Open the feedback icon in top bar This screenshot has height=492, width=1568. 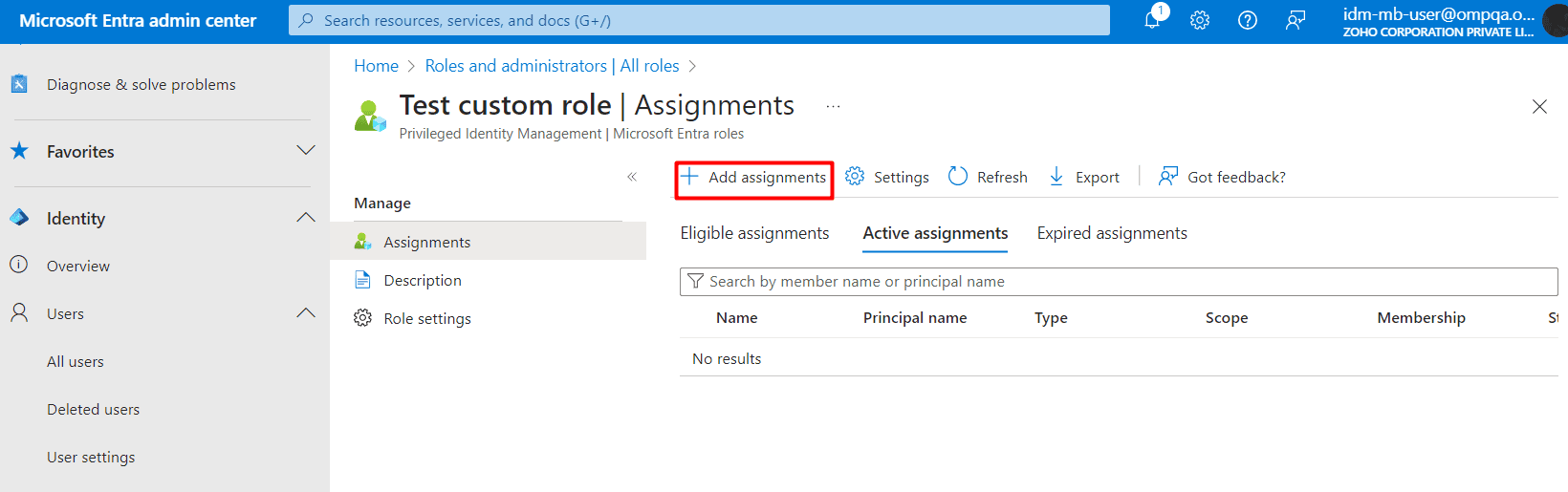(1296, 20)
